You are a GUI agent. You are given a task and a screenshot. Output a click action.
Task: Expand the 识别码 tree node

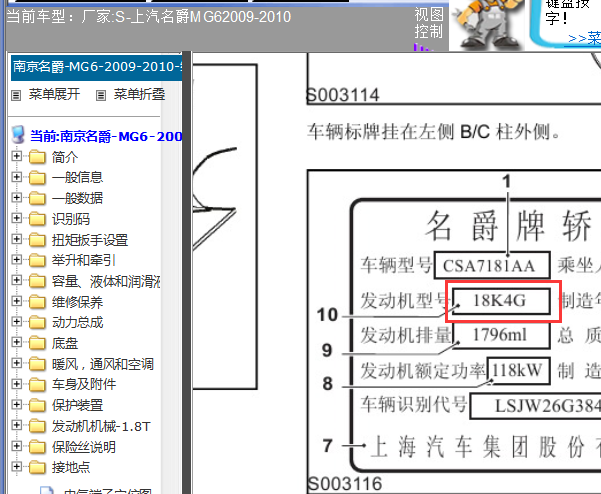[x=16, y=218]
